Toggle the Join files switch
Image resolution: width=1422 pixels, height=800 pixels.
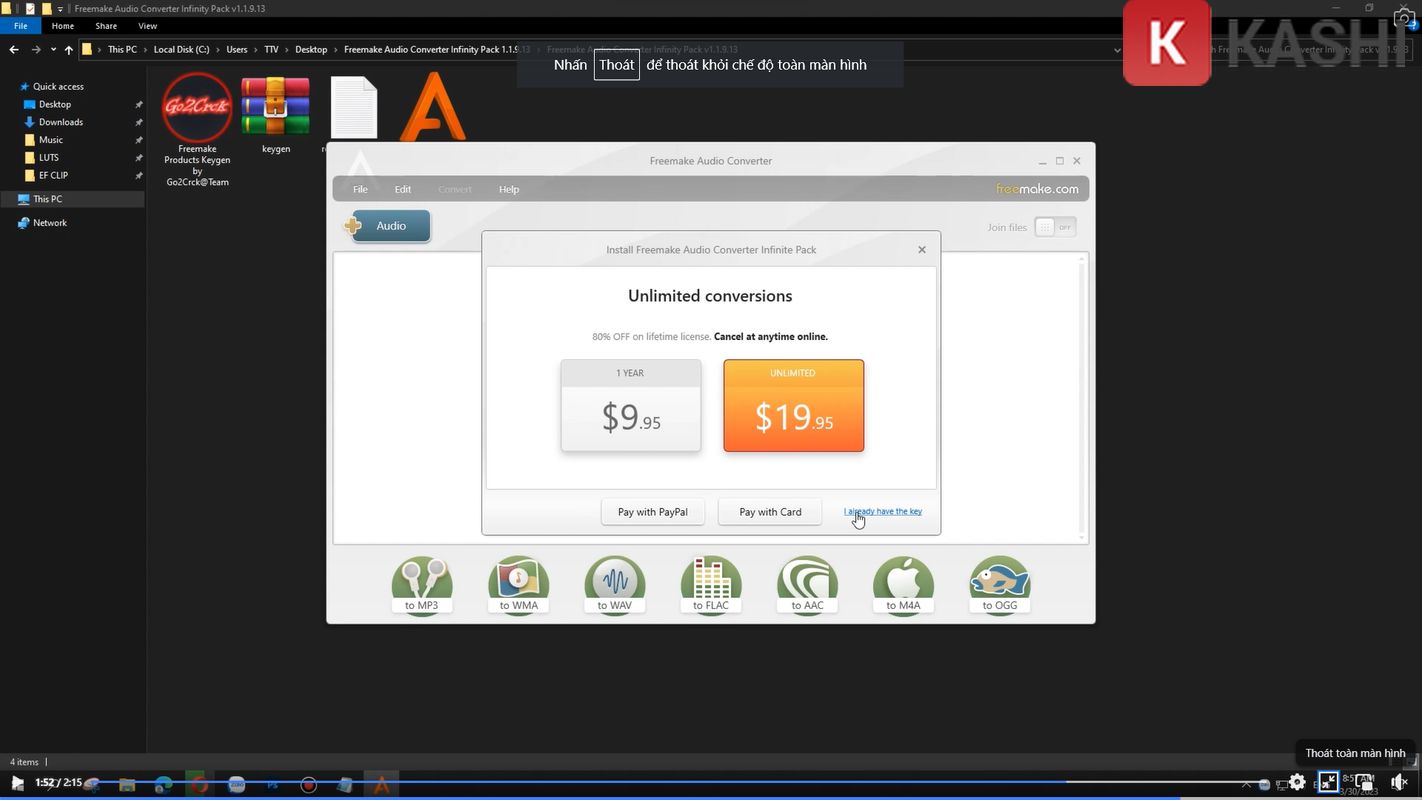[1055, 227]
